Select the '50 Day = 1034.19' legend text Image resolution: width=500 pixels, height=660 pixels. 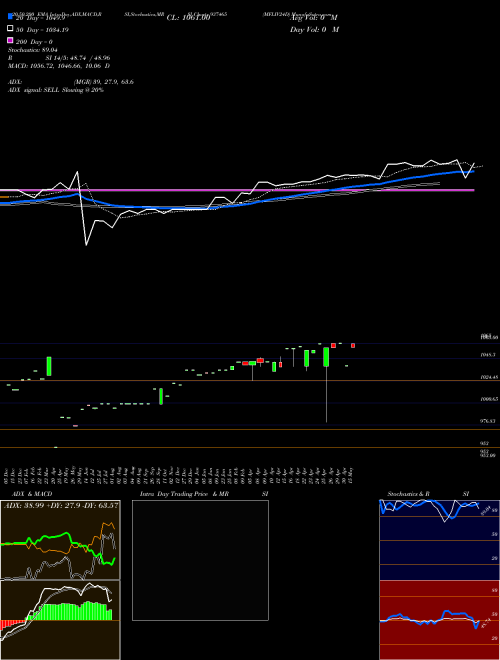pyautogui.click(x=42, y=30)
